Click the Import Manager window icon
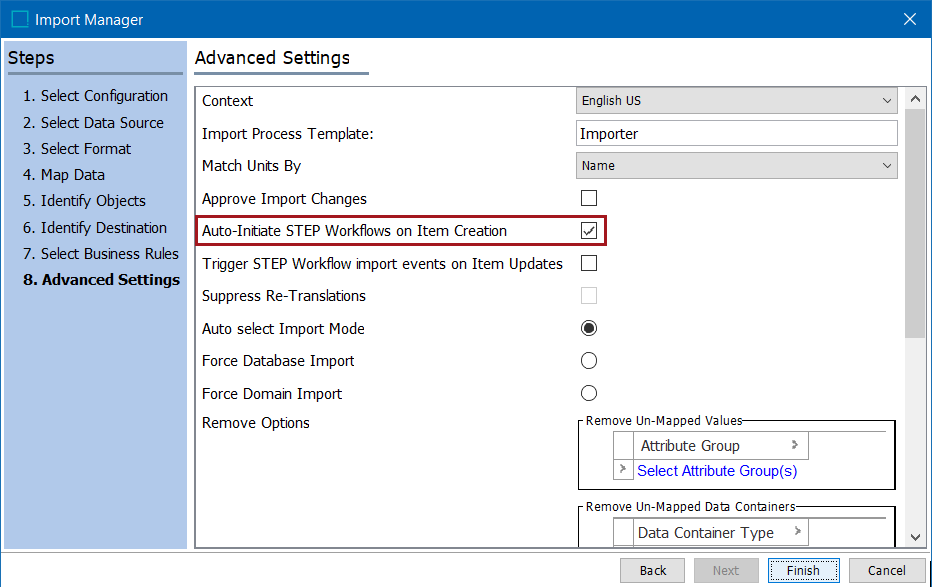The width and height of the screenshot is (932, 587). tap(20, 20)
